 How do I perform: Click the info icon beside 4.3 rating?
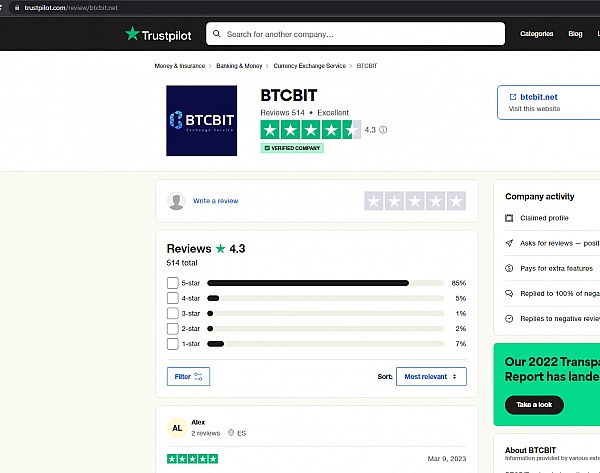tap(383, 130)
